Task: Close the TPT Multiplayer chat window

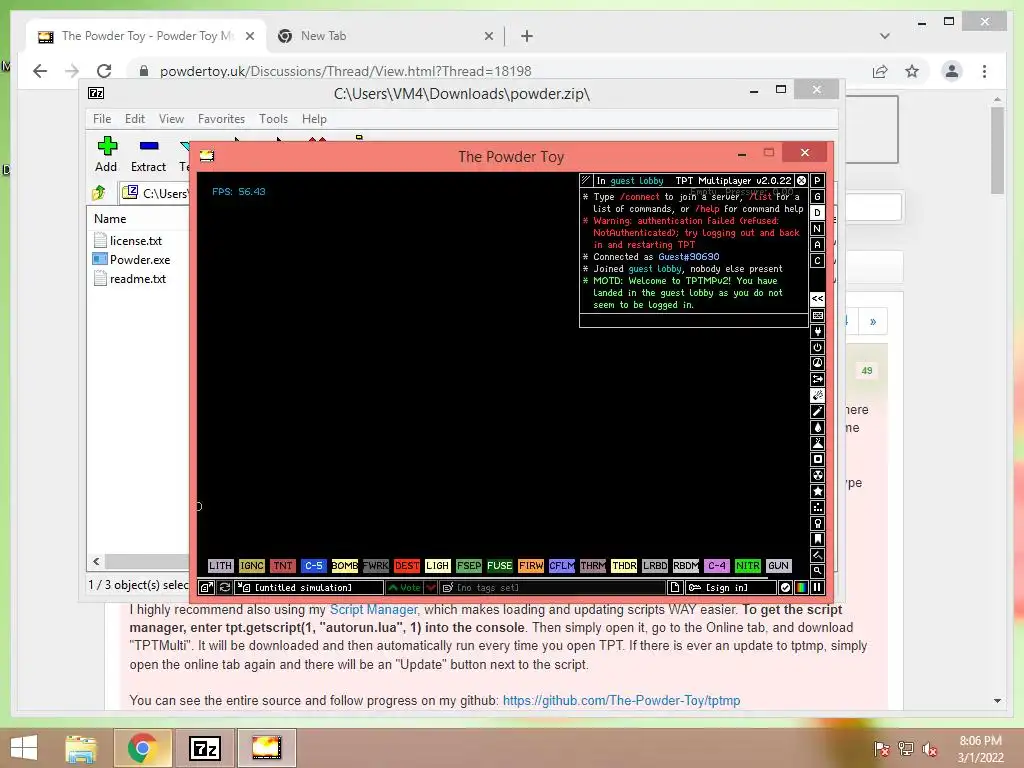Action: coord(801,181)
